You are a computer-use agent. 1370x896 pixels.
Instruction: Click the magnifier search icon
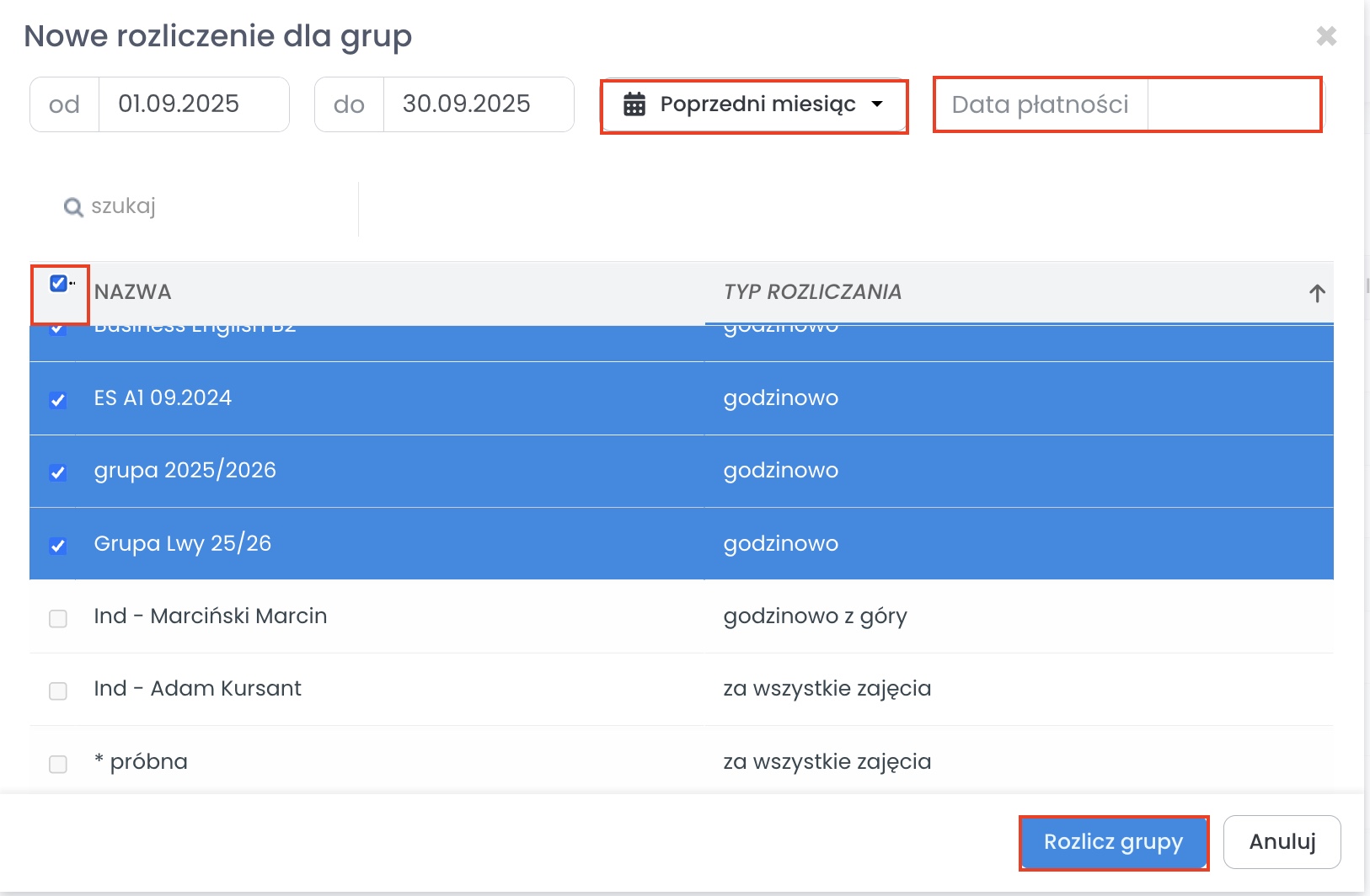point(73,207)
